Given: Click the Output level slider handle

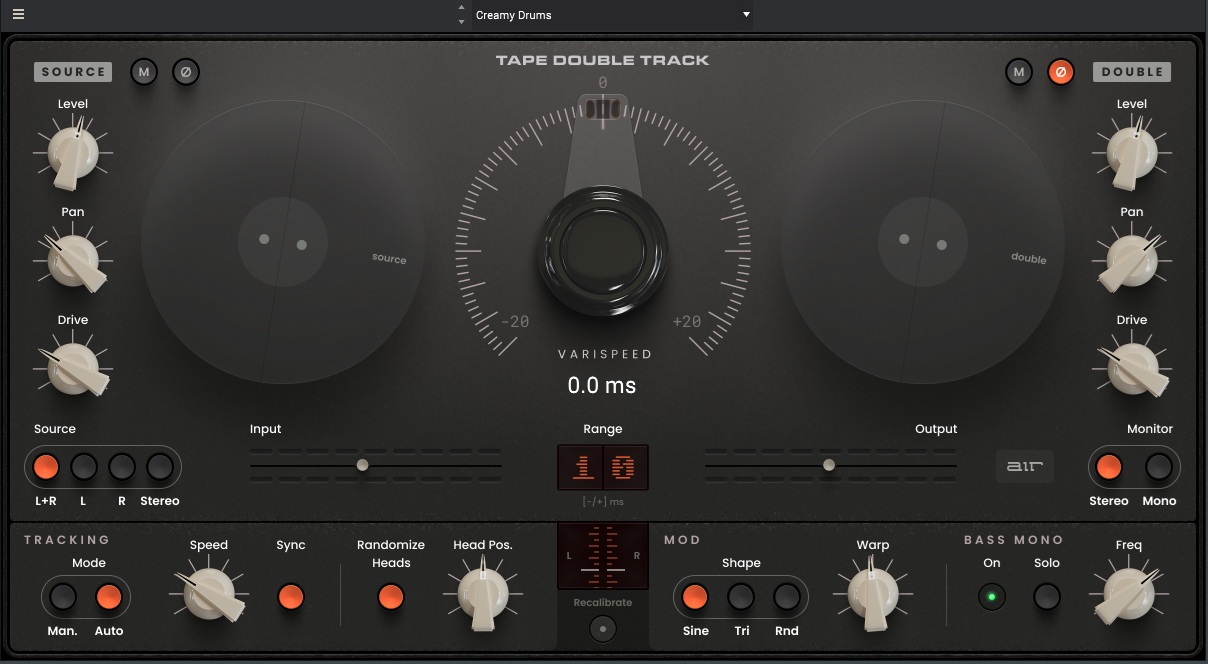Looking at the screenshot, I should tap(828, 464).
